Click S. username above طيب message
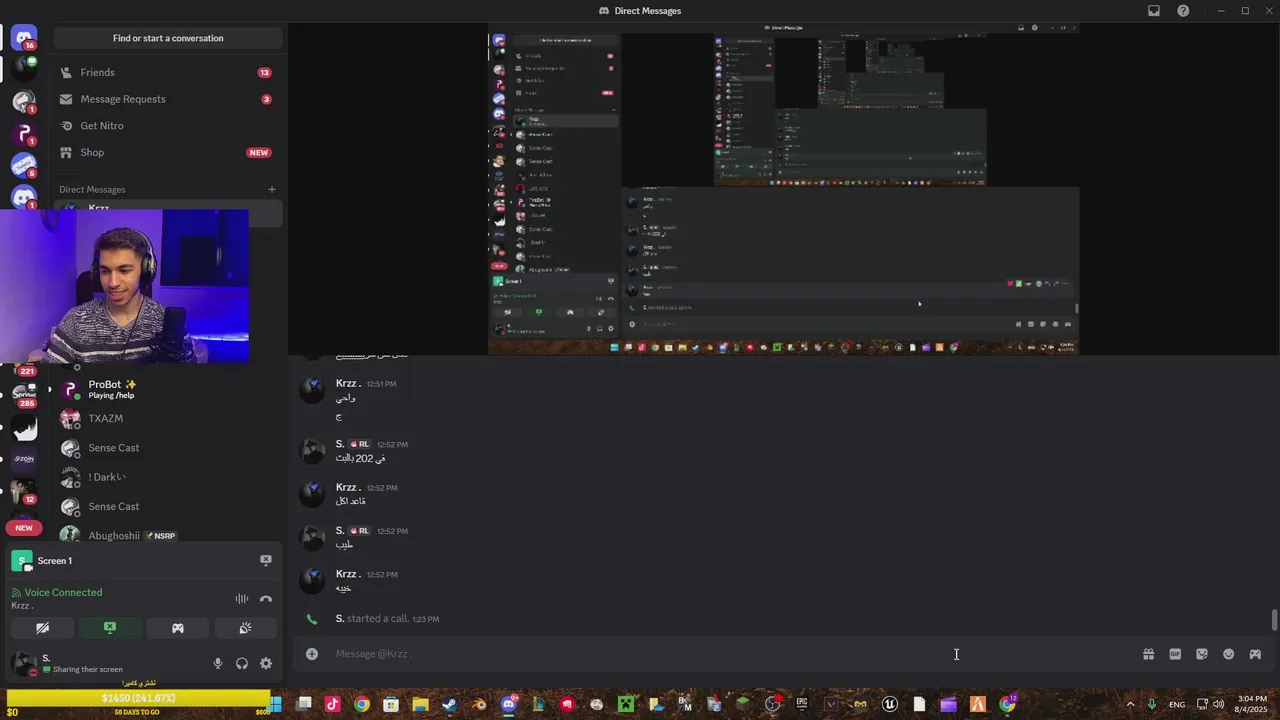This screenshot has height=720, width=1280. click(x=340, y=530)
